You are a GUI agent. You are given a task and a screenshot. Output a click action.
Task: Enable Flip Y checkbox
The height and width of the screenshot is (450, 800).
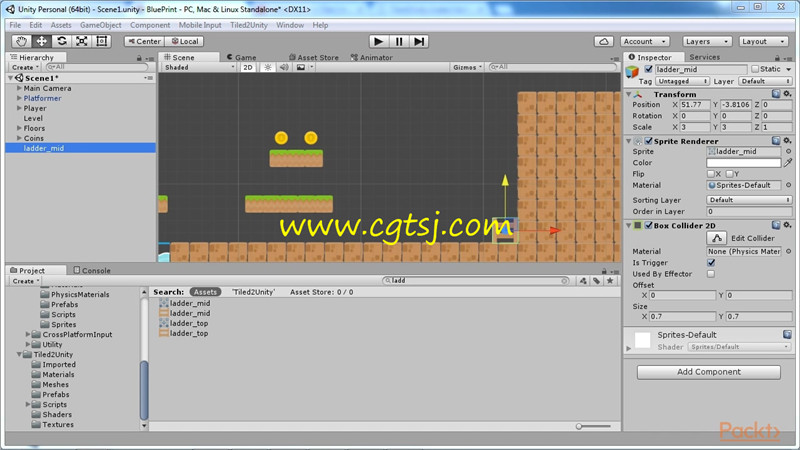[729, 174]
